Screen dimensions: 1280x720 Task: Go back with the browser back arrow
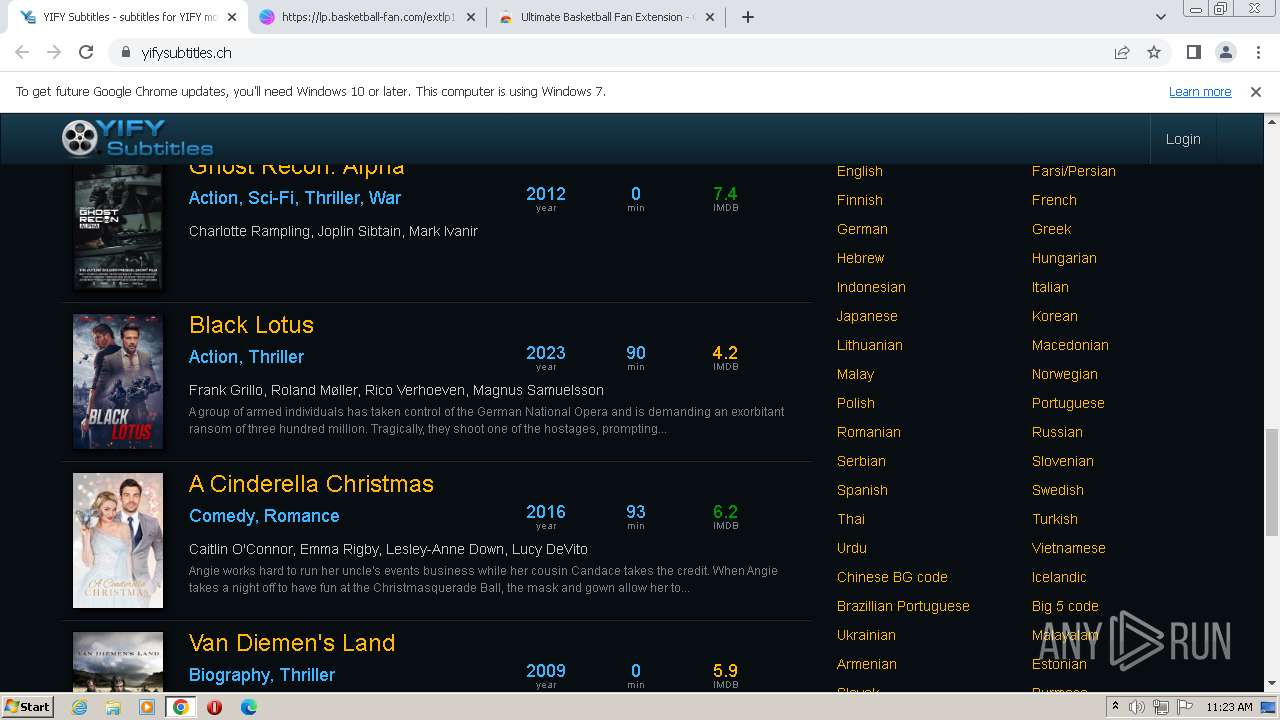pyautogui.click(x=22, y=52)
